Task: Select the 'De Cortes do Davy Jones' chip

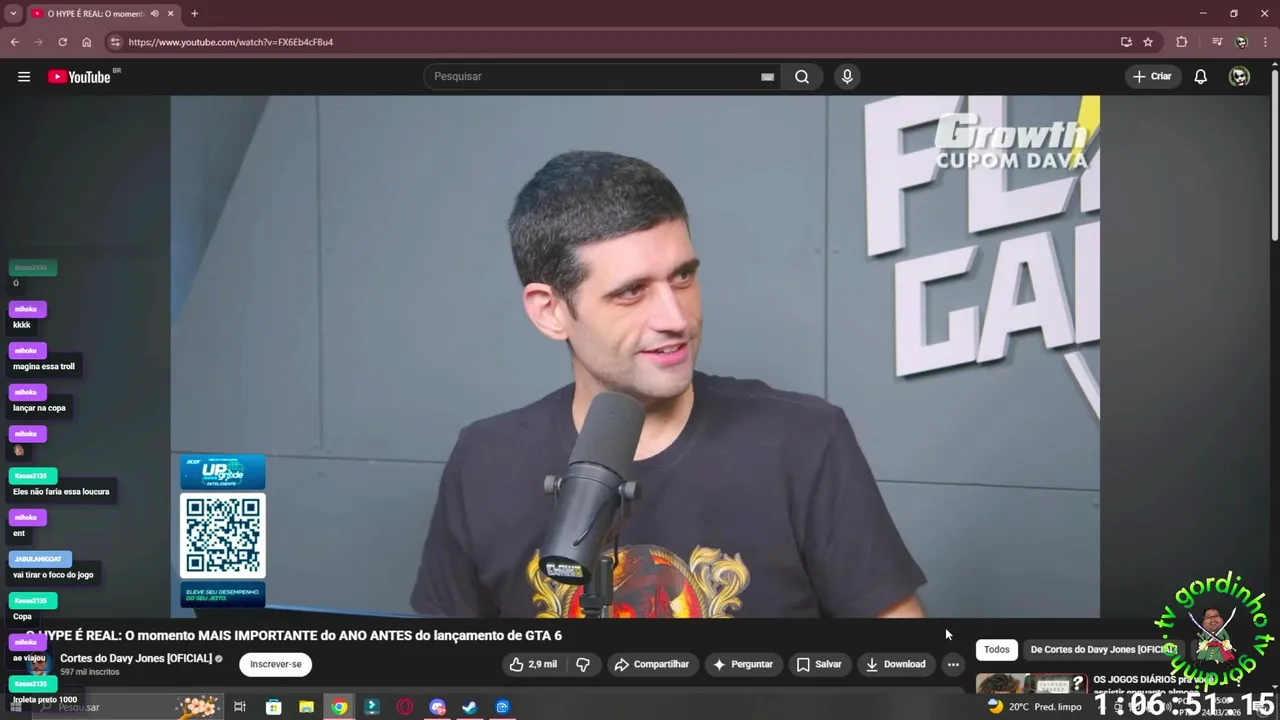Action: [x=1102, y=649]
